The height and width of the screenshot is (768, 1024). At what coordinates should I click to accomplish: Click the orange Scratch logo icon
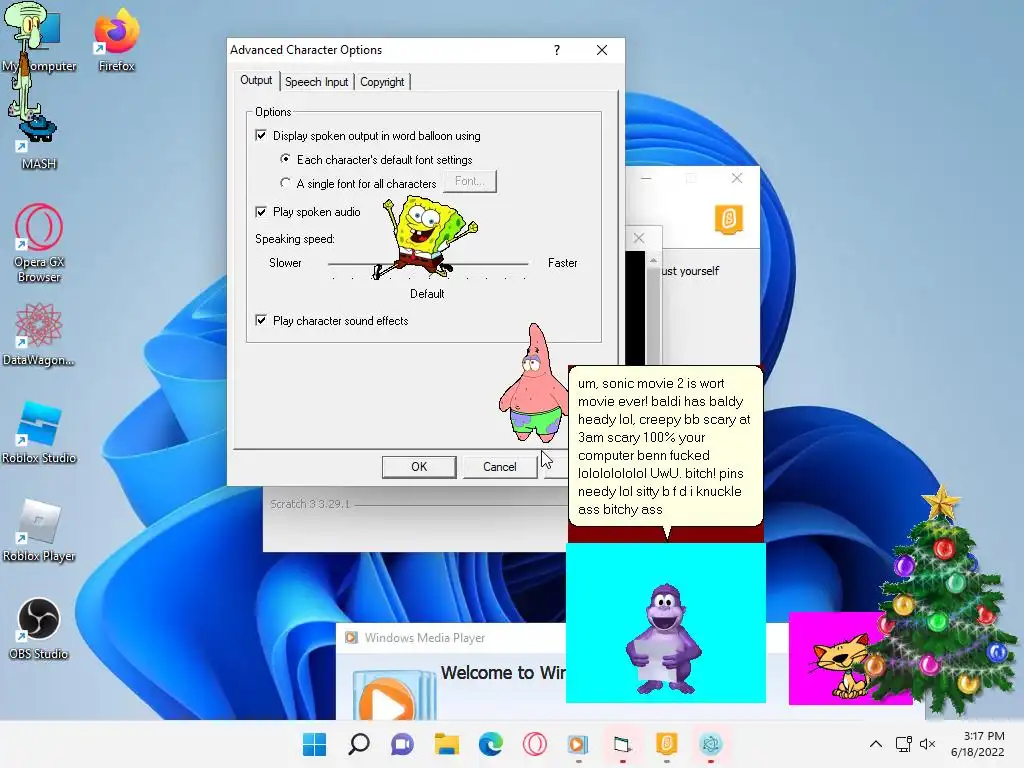pos(729,219)
